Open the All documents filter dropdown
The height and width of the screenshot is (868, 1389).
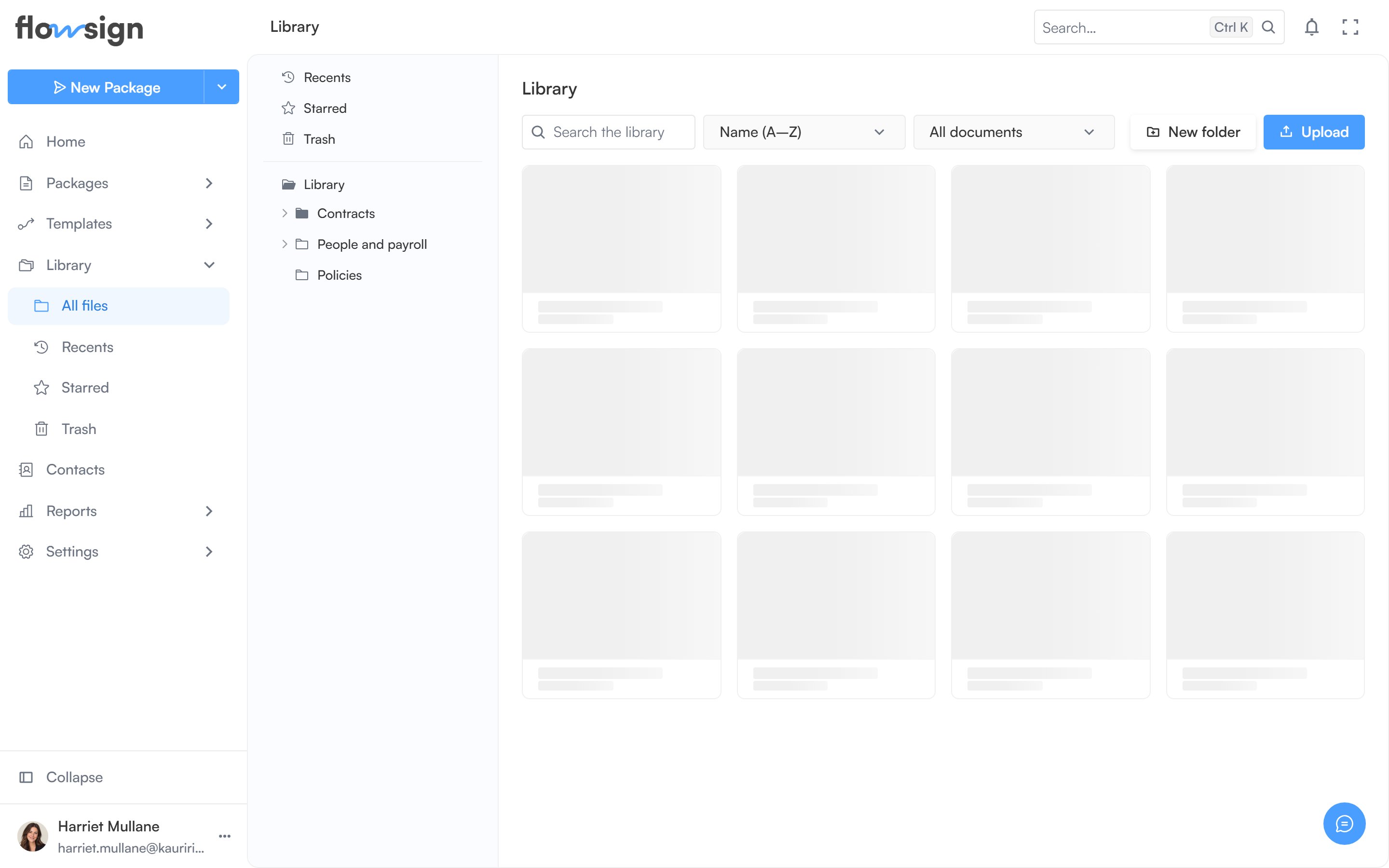[1014, 132]
